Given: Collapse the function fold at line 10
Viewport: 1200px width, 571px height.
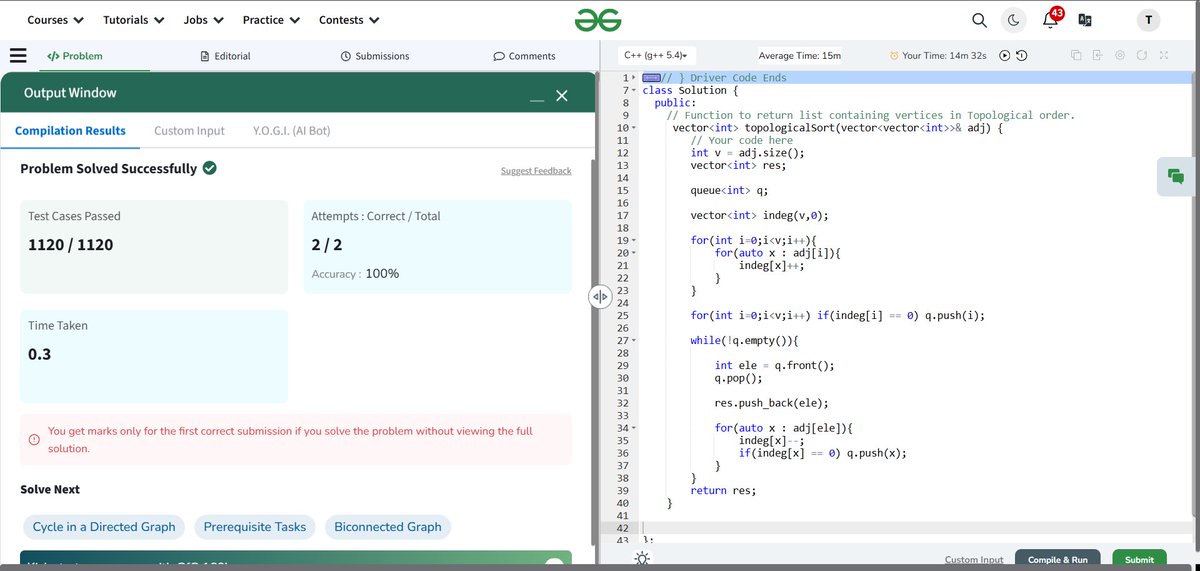Looking at the screenshot, I should pos(634,128).
